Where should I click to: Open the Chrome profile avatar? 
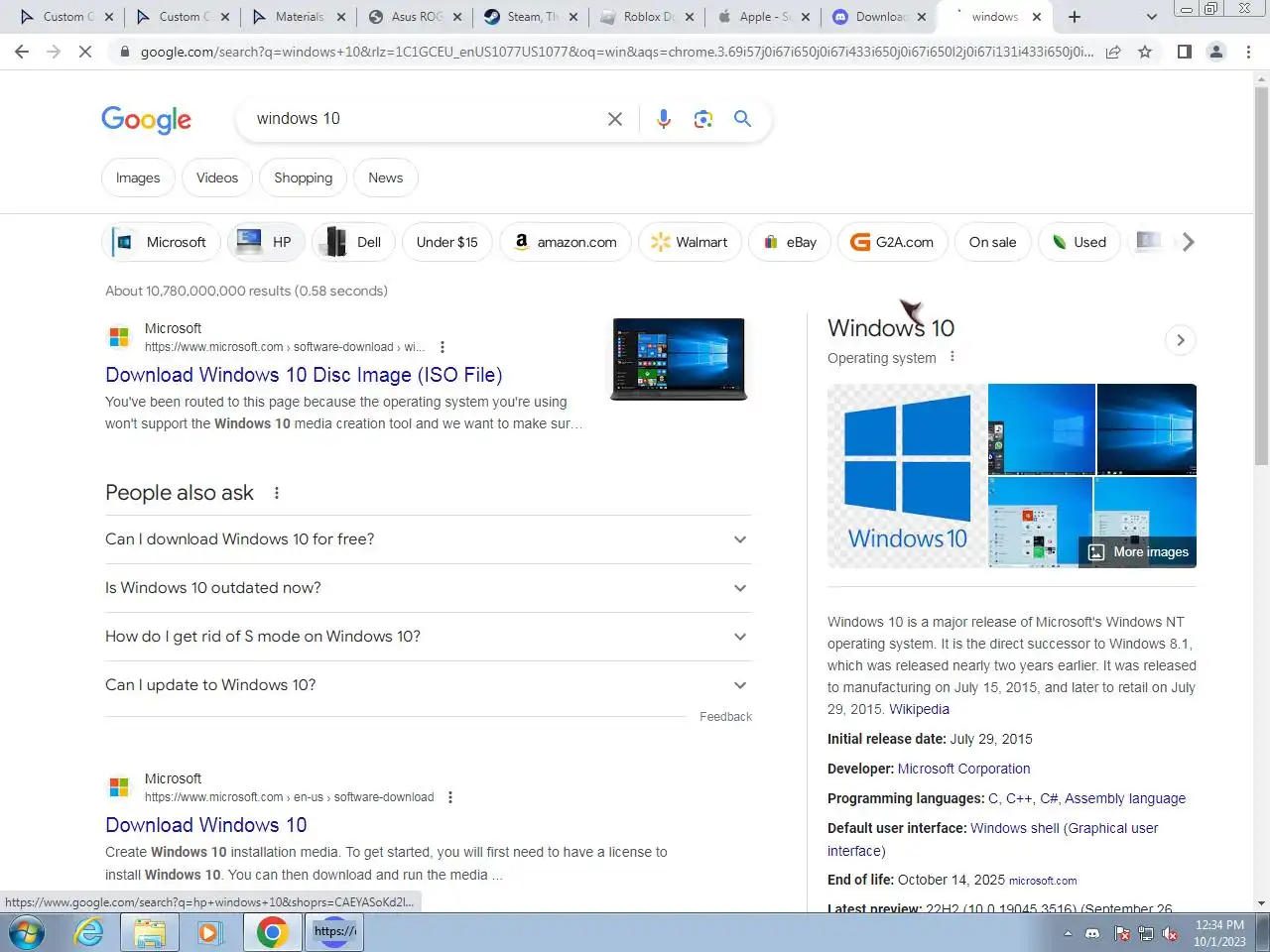[1215, 52]
